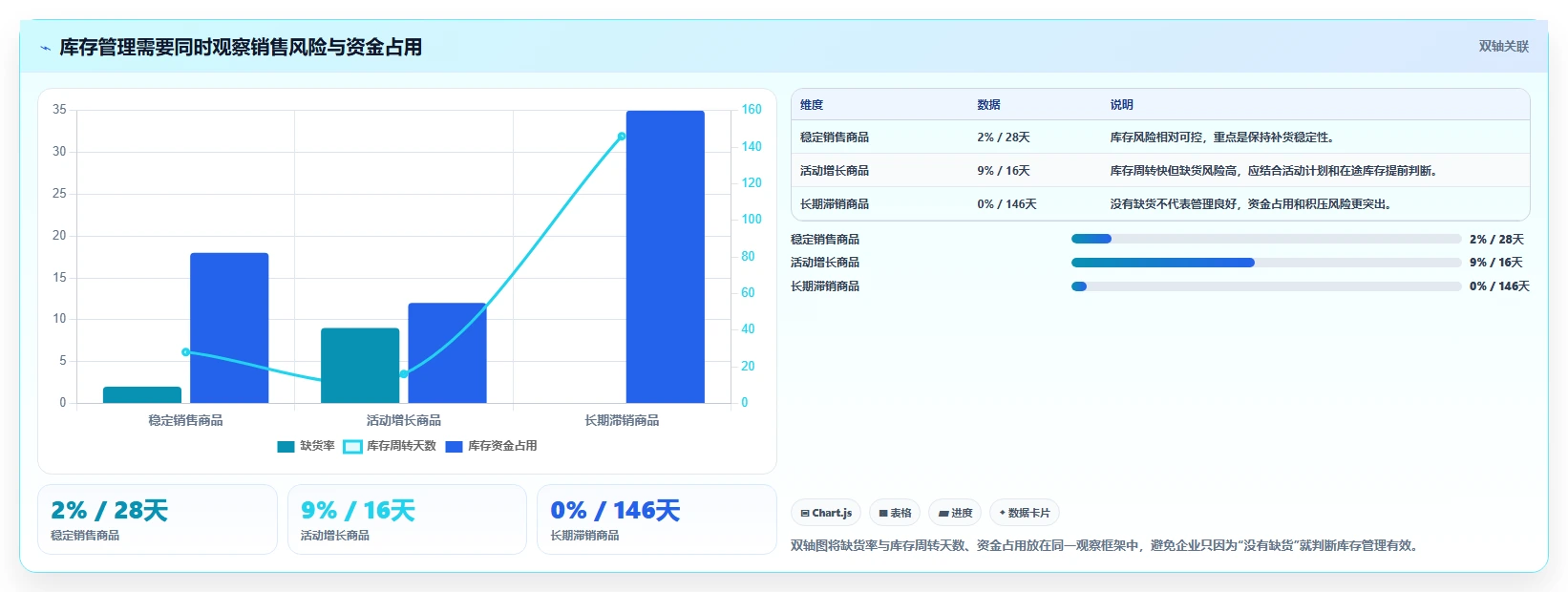Toggle the 缺货率 legend item
The image size is (1568, 592).
click(306, 446)
